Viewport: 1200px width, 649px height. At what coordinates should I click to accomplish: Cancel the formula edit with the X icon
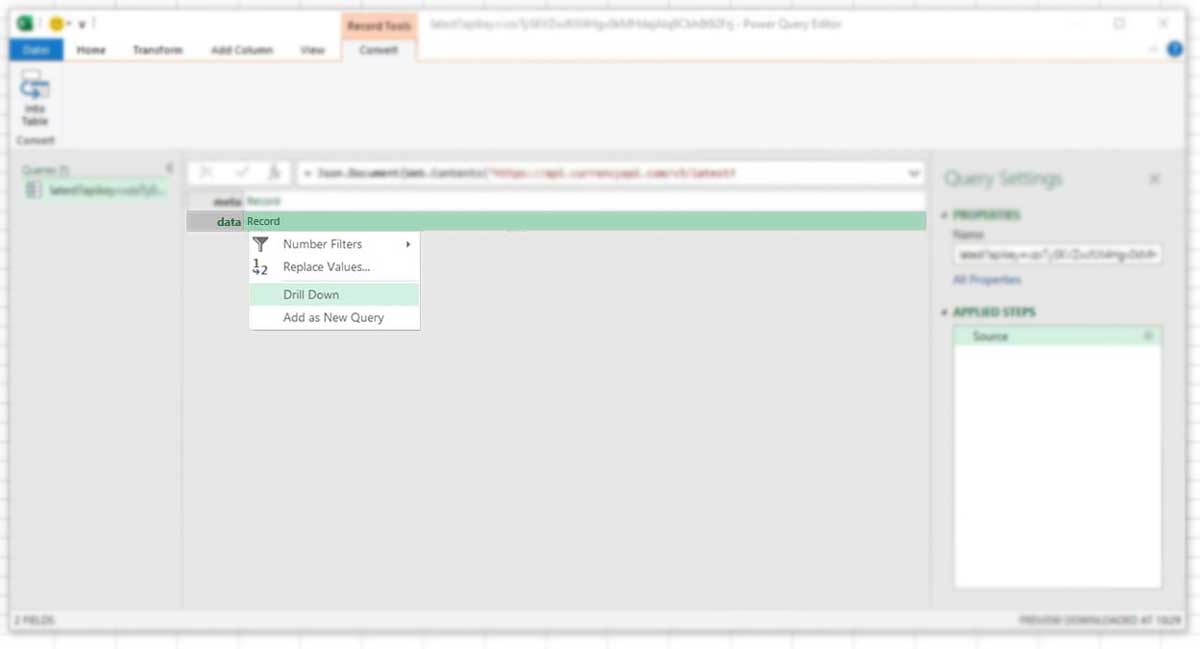coord(206,172)
